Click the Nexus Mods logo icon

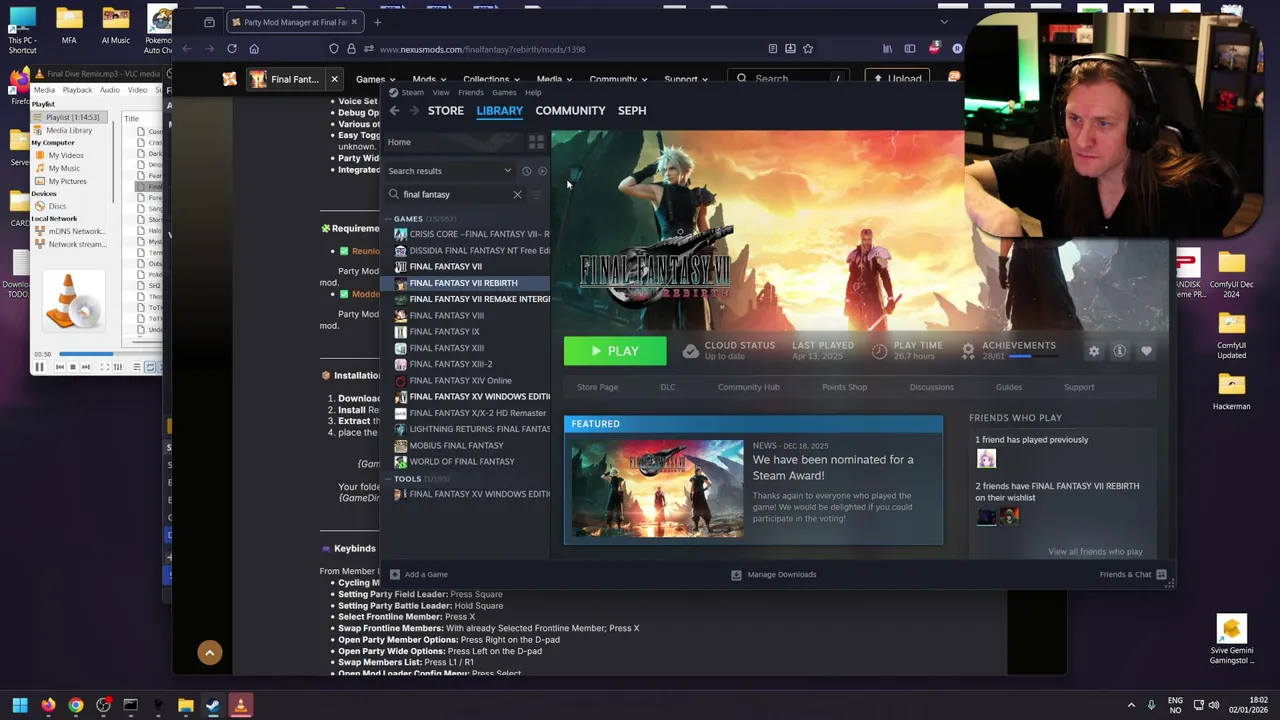(230, 79)
